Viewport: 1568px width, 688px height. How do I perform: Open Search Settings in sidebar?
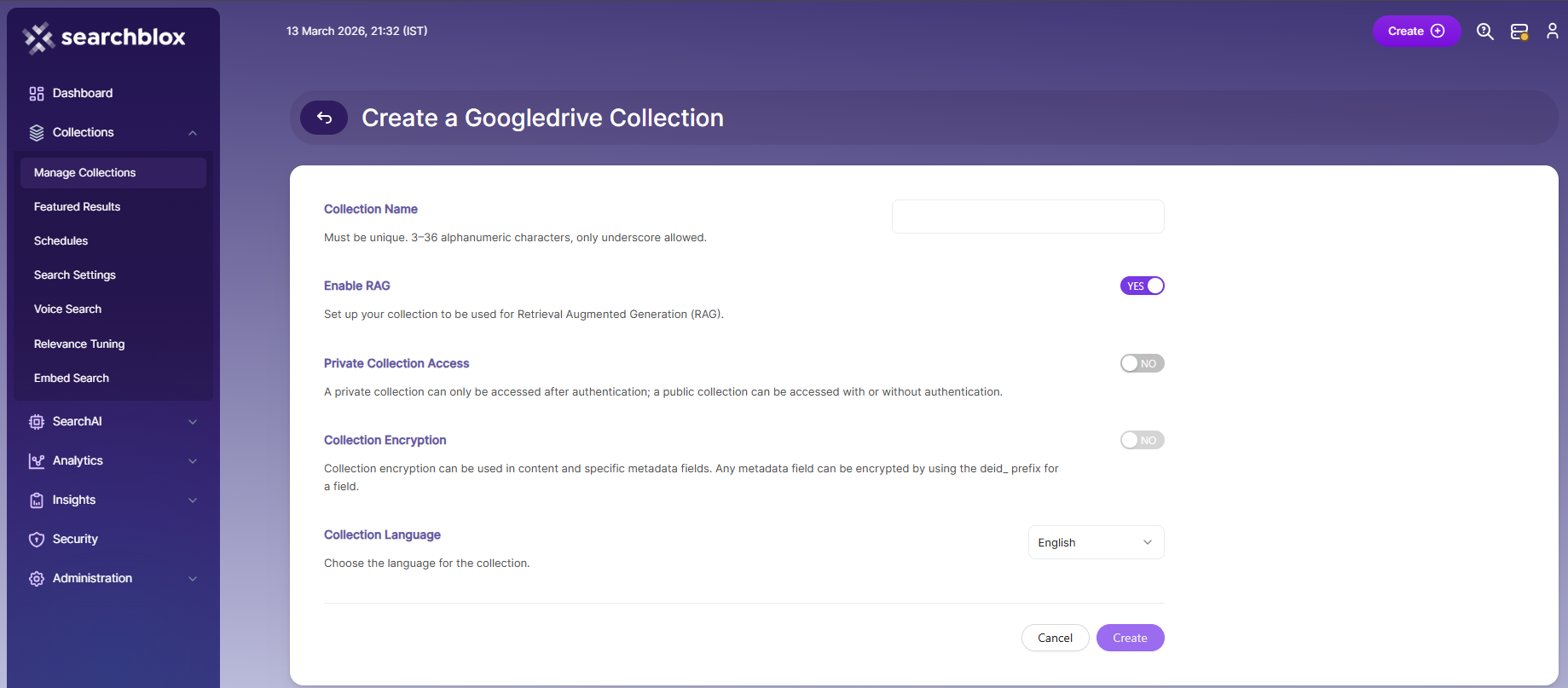(x=113, y=275)
